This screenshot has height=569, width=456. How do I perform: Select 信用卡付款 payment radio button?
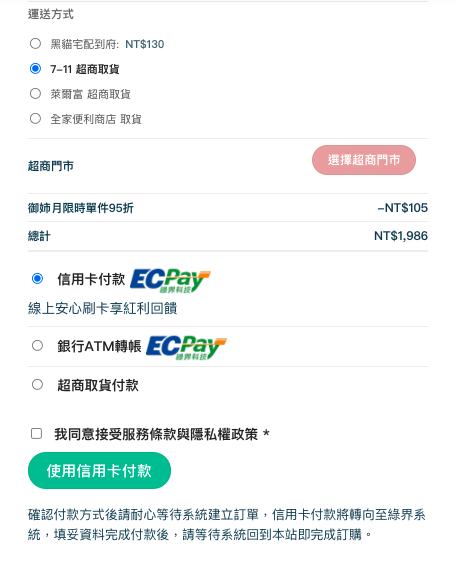point(37,279)
